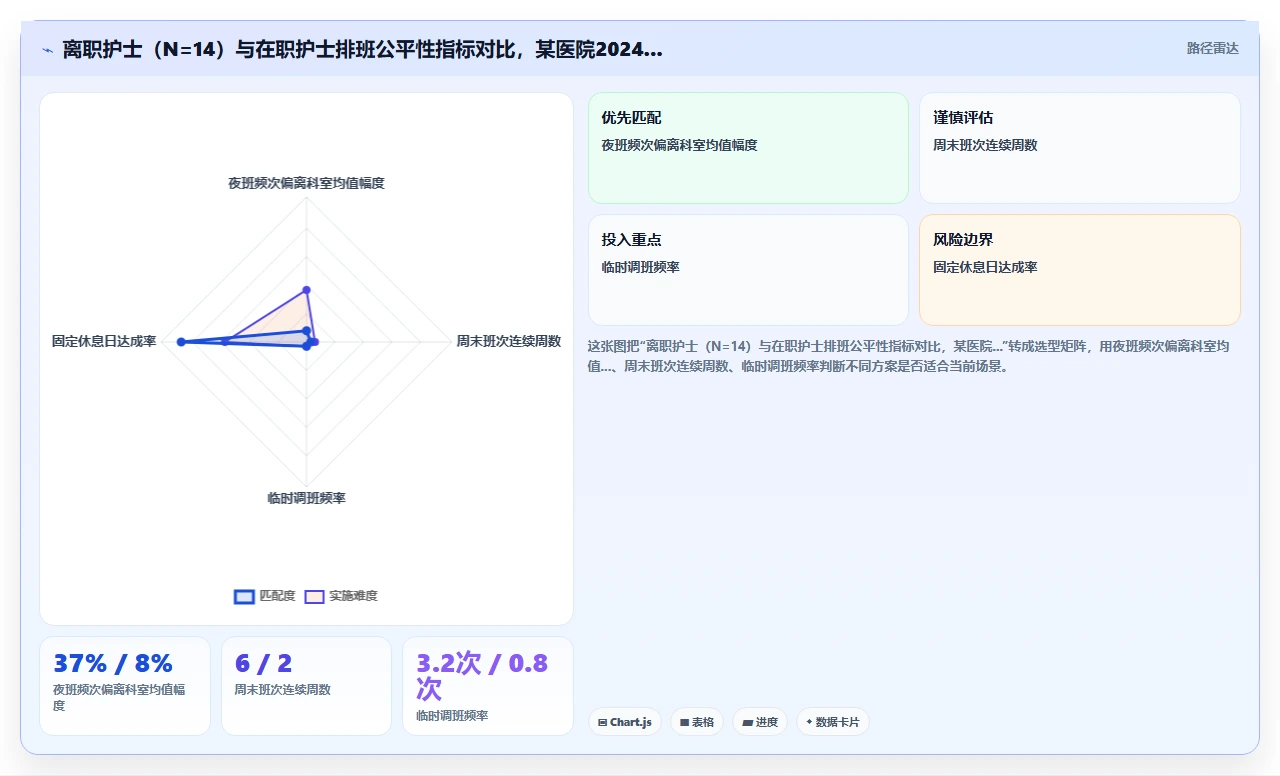This screenshot has width=1280, height=776.
Task: Click the description paragraph starting 这张图把
Action: coord(909,356)
